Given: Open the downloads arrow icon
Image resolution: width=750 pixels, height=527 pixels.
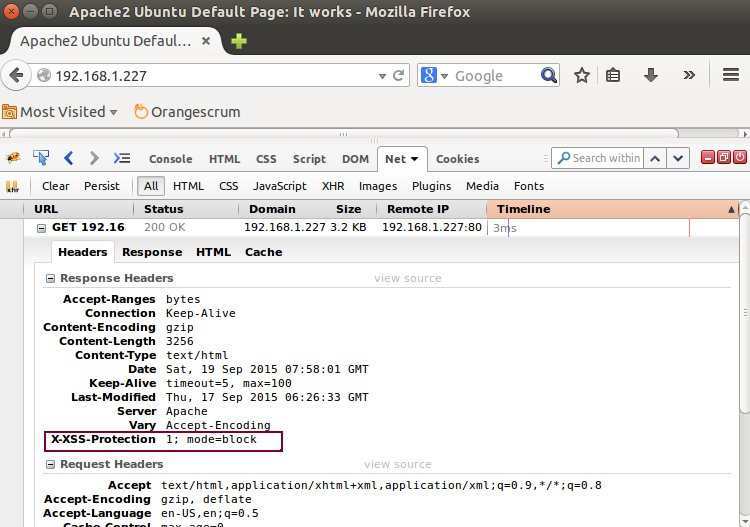Looking at the screenshot, I should click(651, 75).
